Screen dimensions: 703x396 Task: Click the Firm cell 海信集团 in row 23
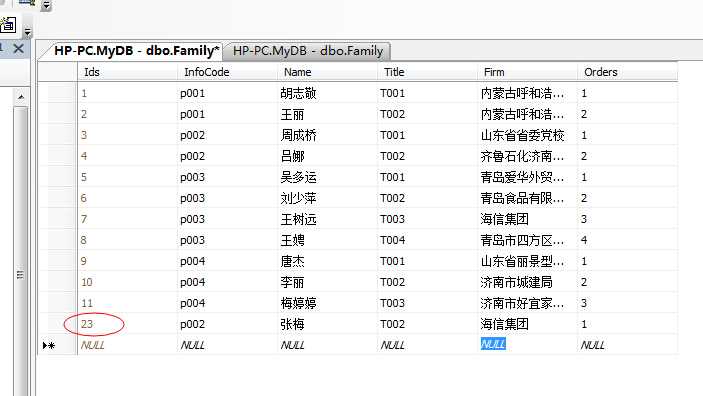(x=527, y=324)
